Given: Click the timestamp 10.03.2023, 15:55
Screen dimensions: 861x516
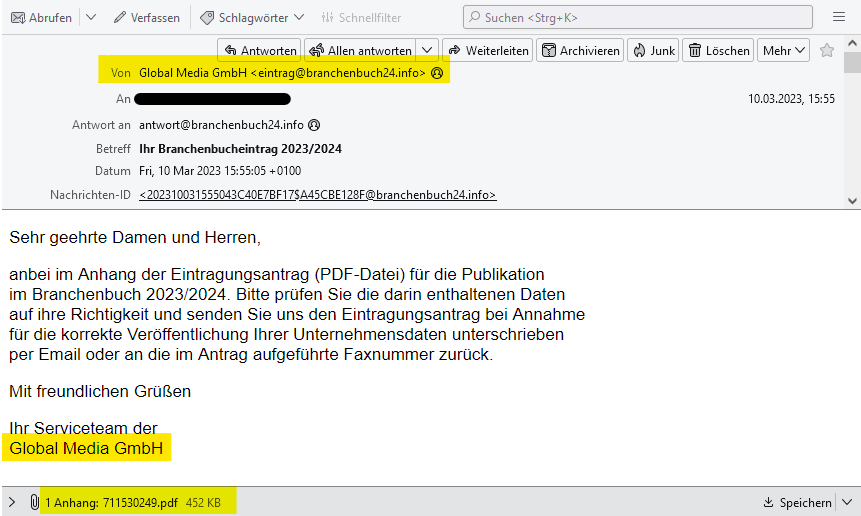Looking at the screenshot, I should [x=791, y=99].
